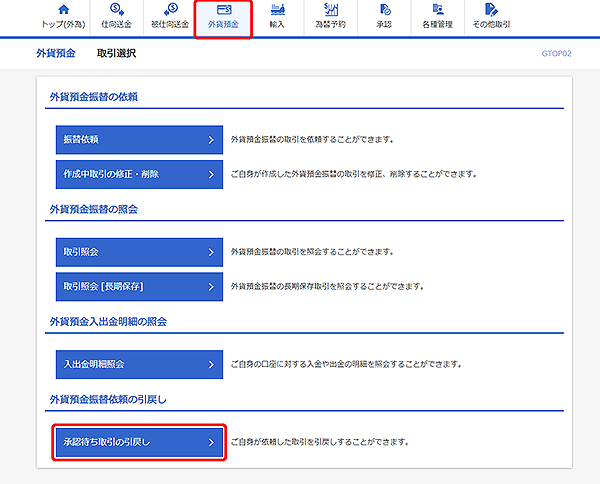Click the chevron arrow on 入出金明細照会
600x484 pixels.
click(x=211, y=365)
